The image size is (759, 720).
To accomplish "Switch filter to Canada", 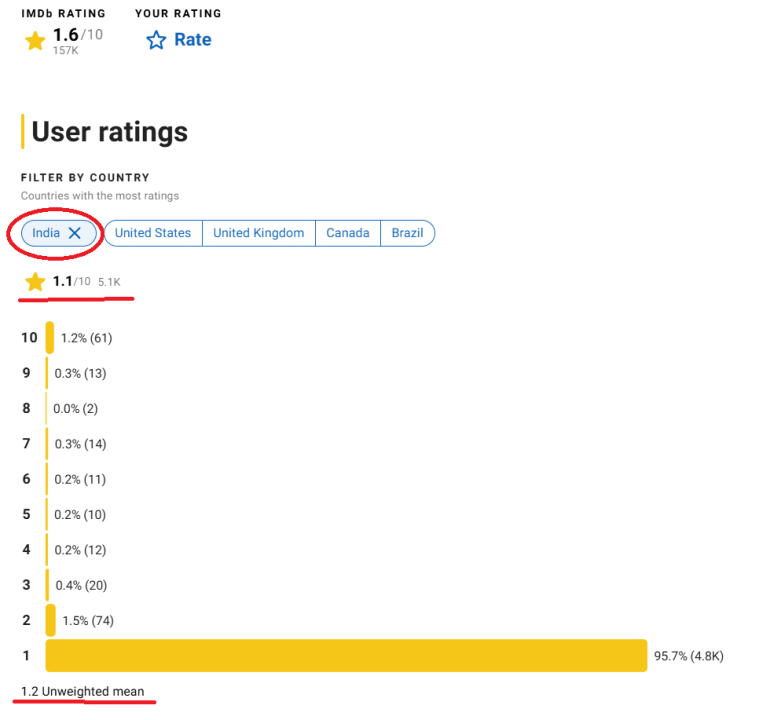I will 348,233.
